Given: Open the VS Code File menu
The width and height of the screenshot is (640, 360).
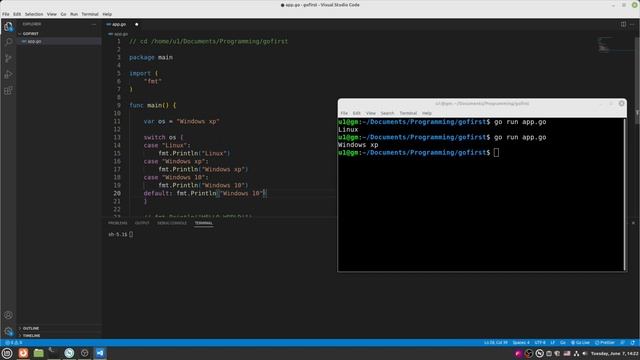Looking at the screenshot, I should [6, 14].
